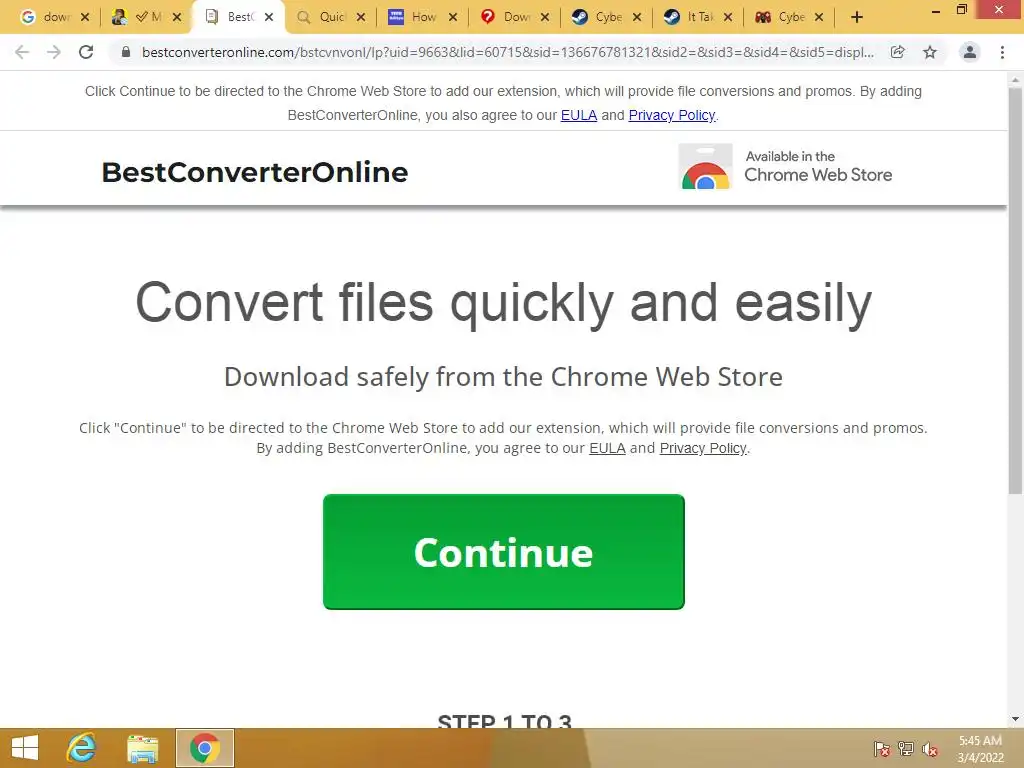1024x768 pixels.
Task: Launch Internet Explorer from the taskbar
Action: (82, 748)
